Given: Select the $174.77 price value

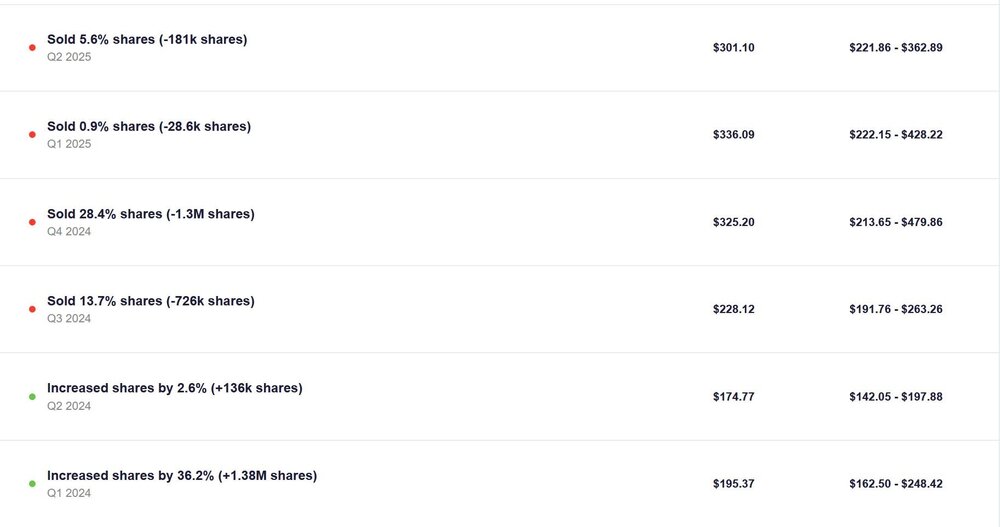Looking at the screenshot, I should [734, 397].
